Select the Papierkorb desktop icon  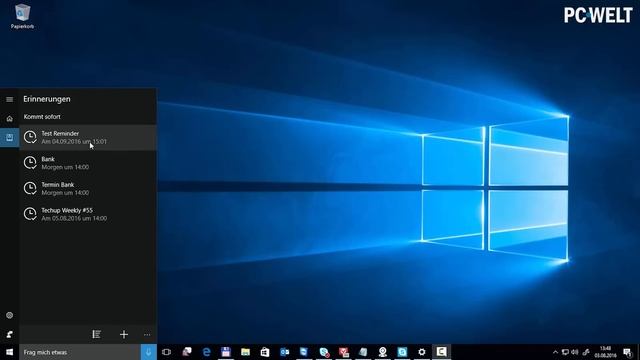(x=22, y=16)
